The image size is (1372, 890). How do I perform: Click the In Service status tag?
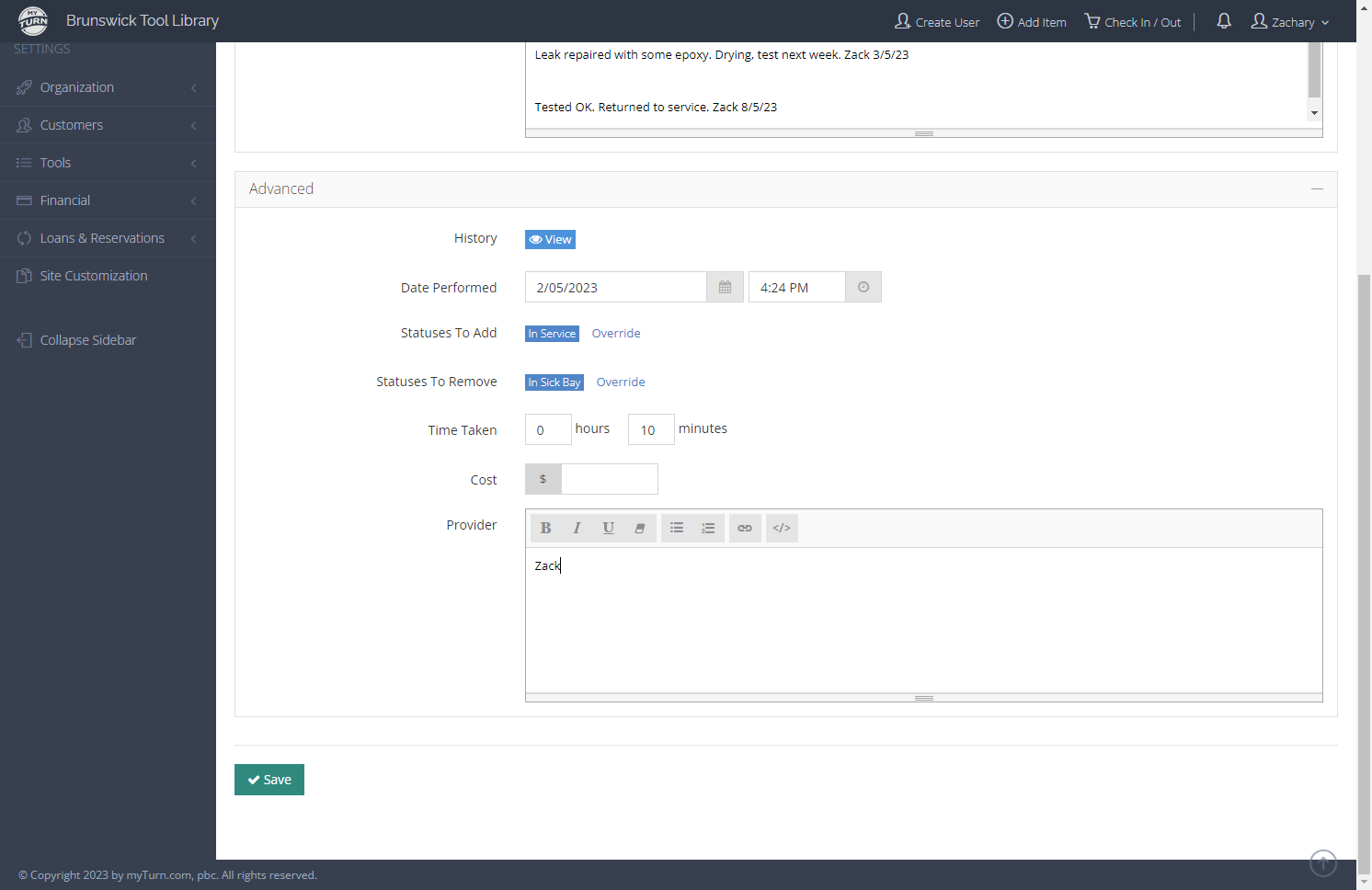coord(552,334)
